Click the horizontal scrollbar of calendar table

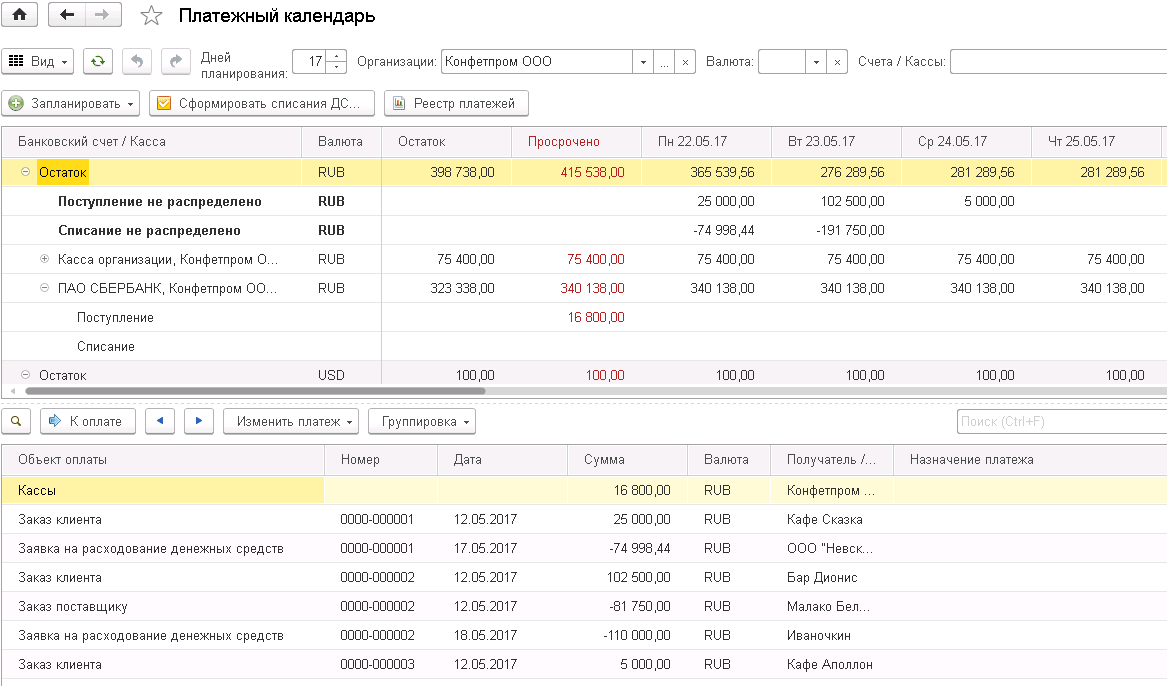(255, 391)
